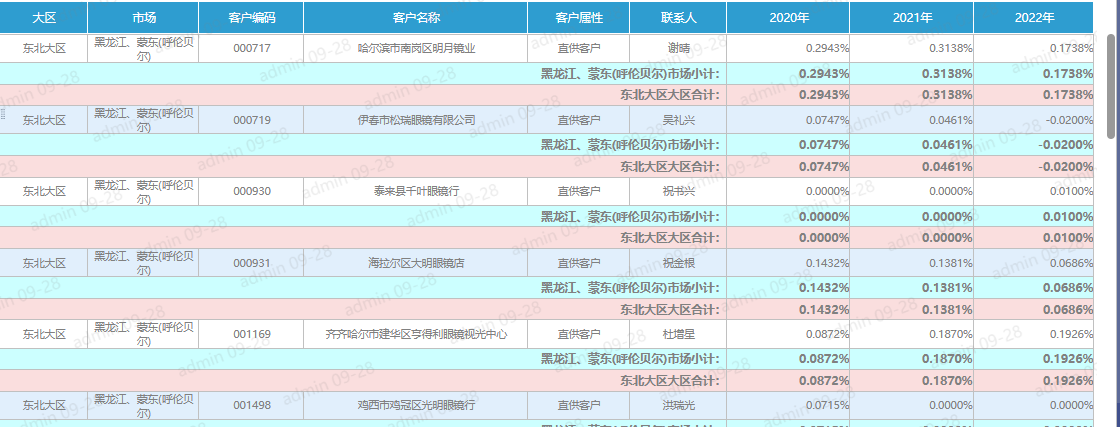This screenshot has width=1120, height=427.
Task: Click the 客户编码 column header
Action: click(x=251, y=18)
